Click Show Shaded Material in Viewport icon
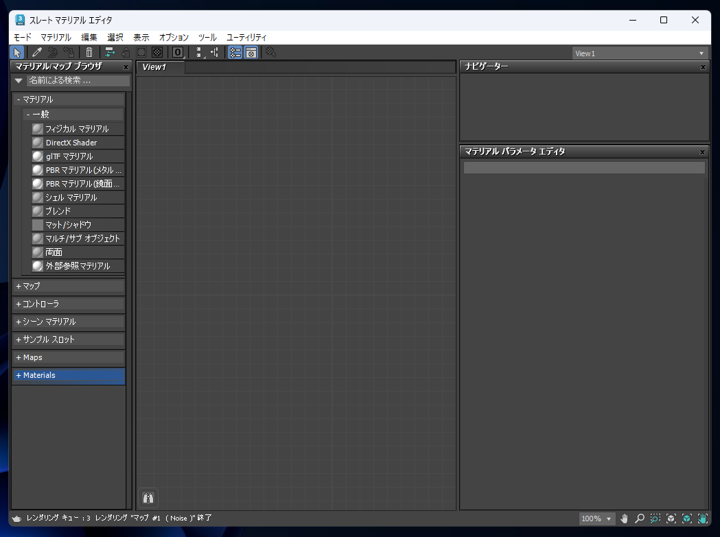The width and height of the screenshot is (720, 537). [141, 52]
